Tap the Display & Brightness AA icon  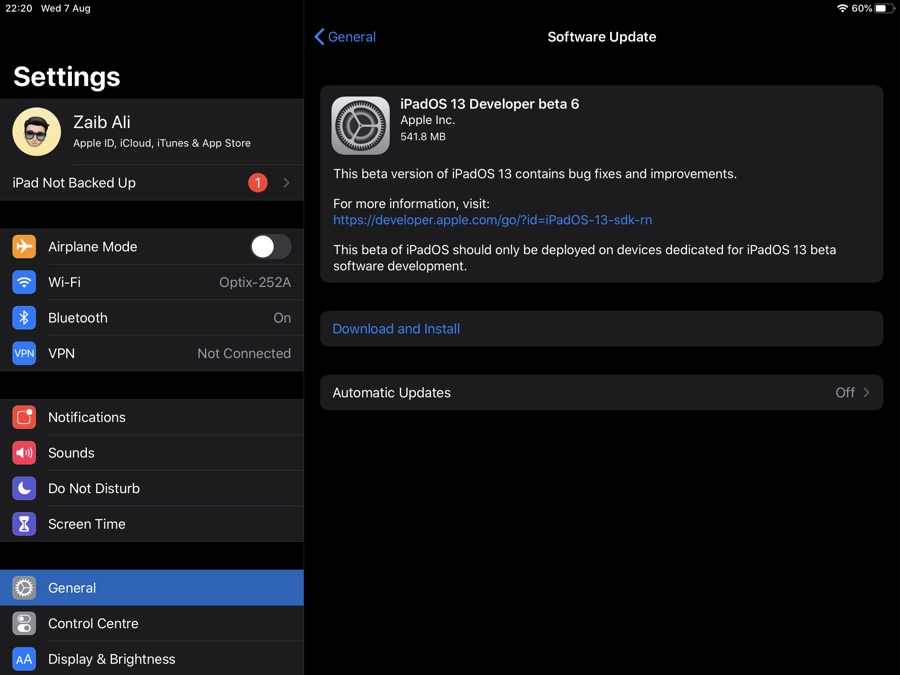click(x=24, y=659)
